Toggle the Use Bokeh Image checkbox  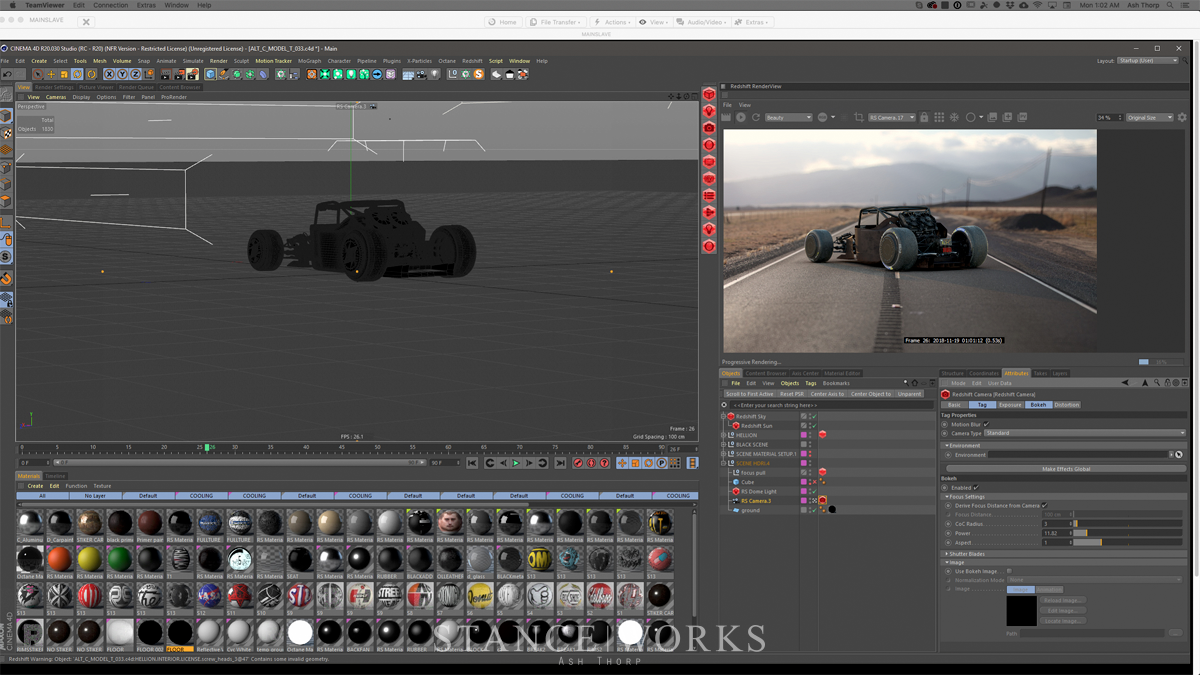coord(1009,571)
